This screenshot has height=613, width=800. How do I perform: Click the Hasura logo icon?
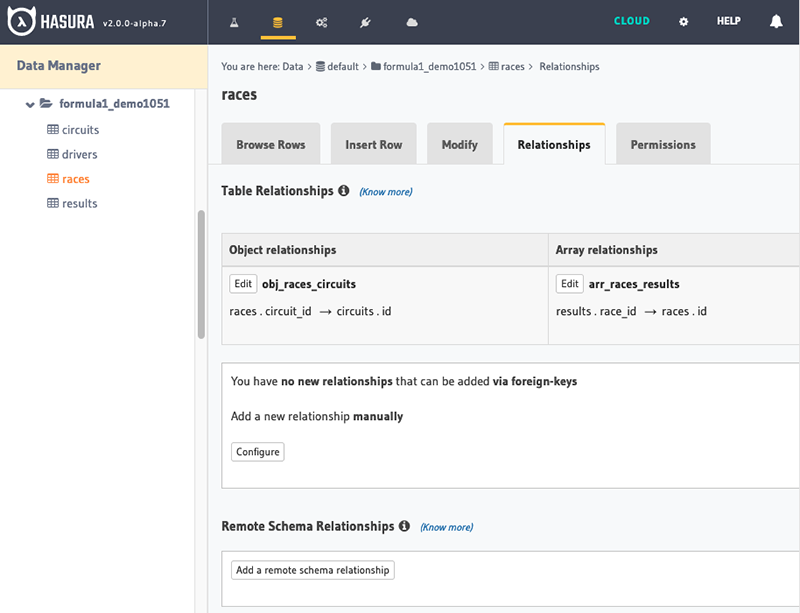[21, 21]
